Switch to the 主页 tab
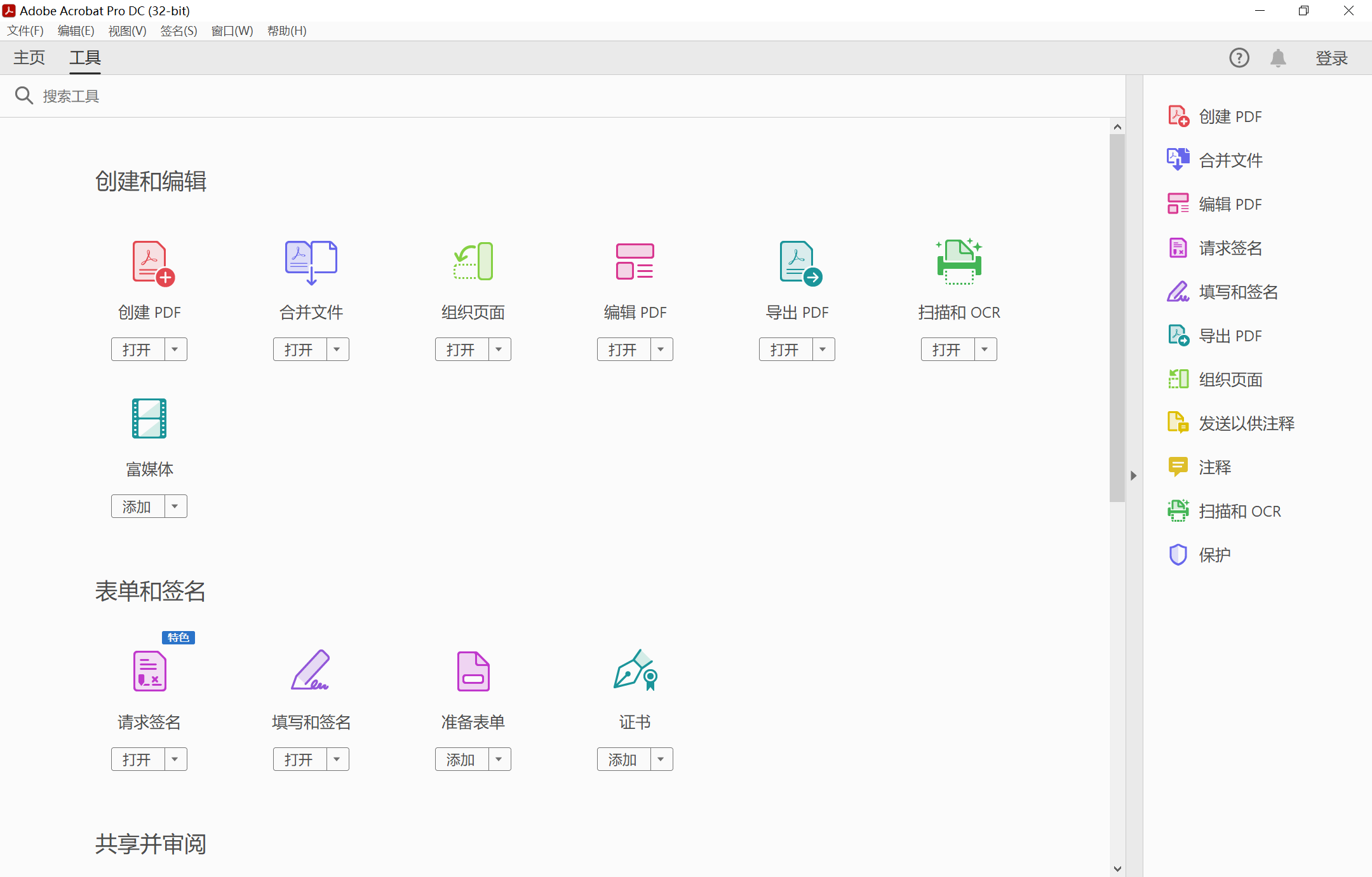Image resolution: width=1372 pixels, height=877 pixels. coord(30,58)
